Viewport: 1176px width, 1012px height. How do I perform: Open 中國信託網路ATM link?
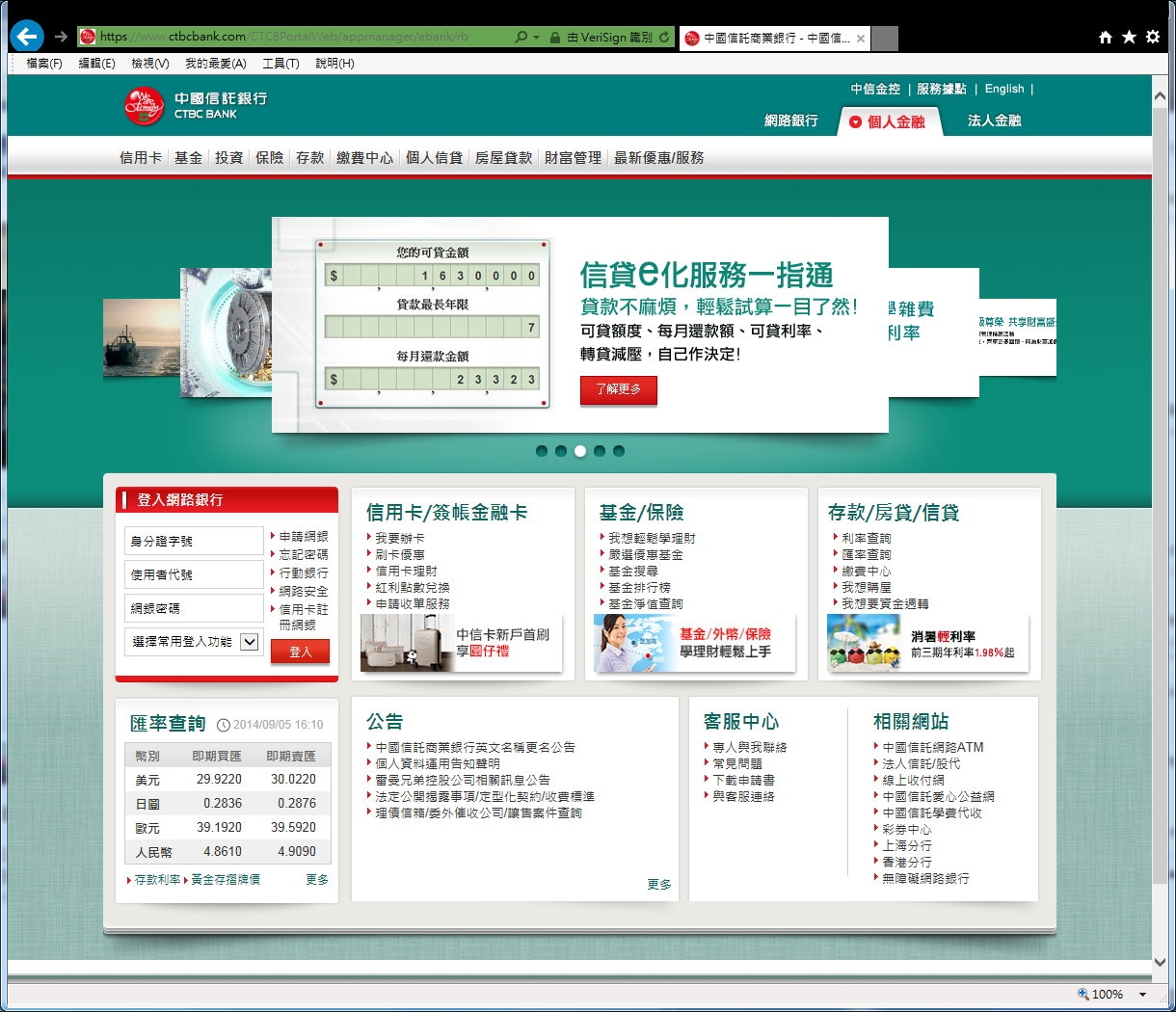coord(933,747)
